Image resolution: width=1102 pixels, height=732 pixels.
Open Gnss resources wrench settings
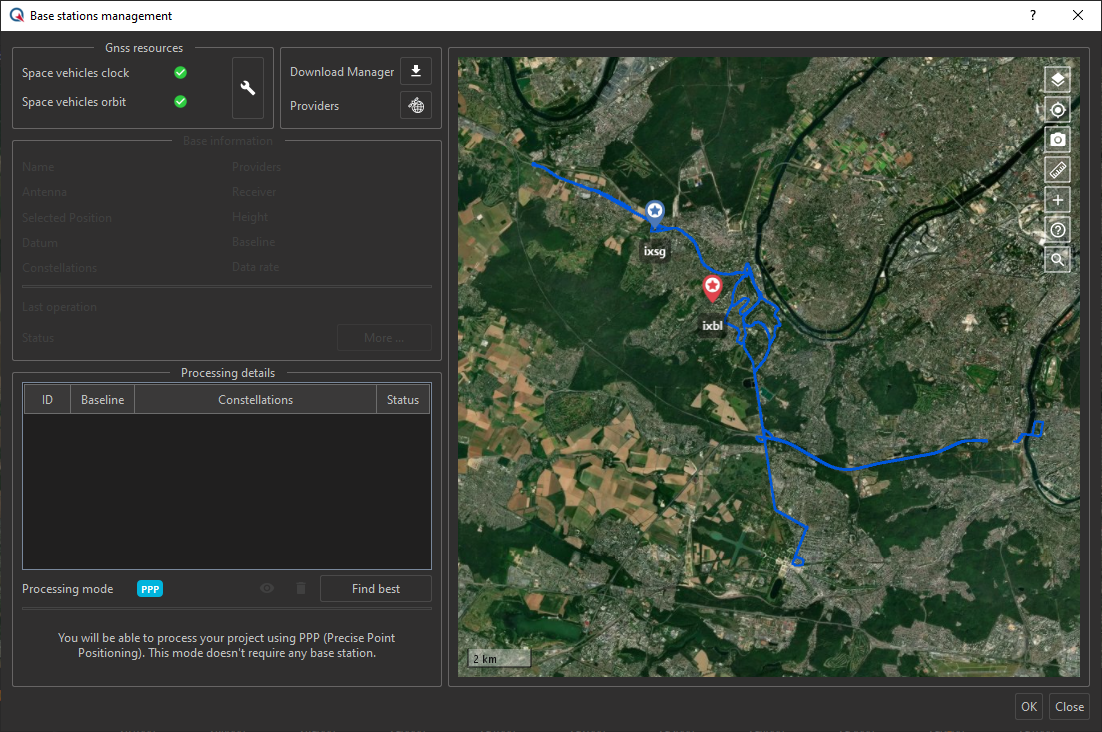pos(248,88)
